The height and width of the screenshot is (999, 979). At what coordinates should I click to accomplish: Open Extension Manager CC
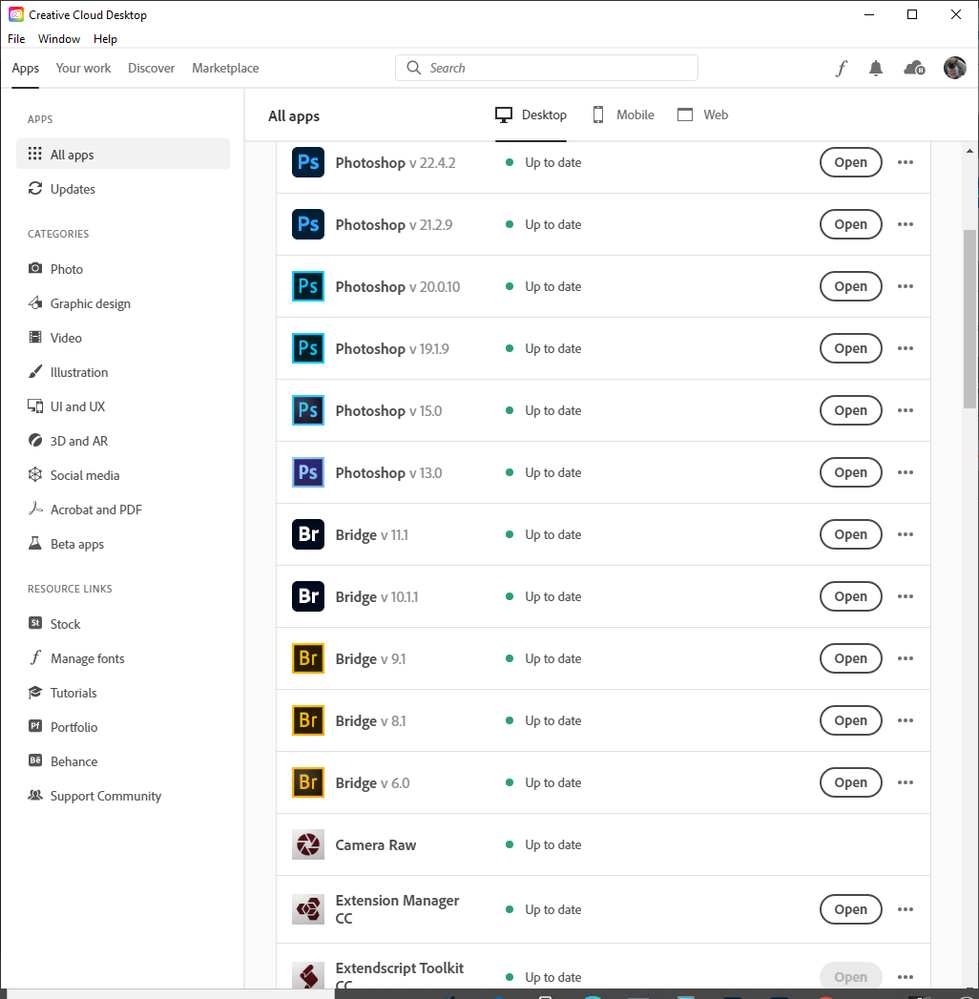(x=850, y=909)
